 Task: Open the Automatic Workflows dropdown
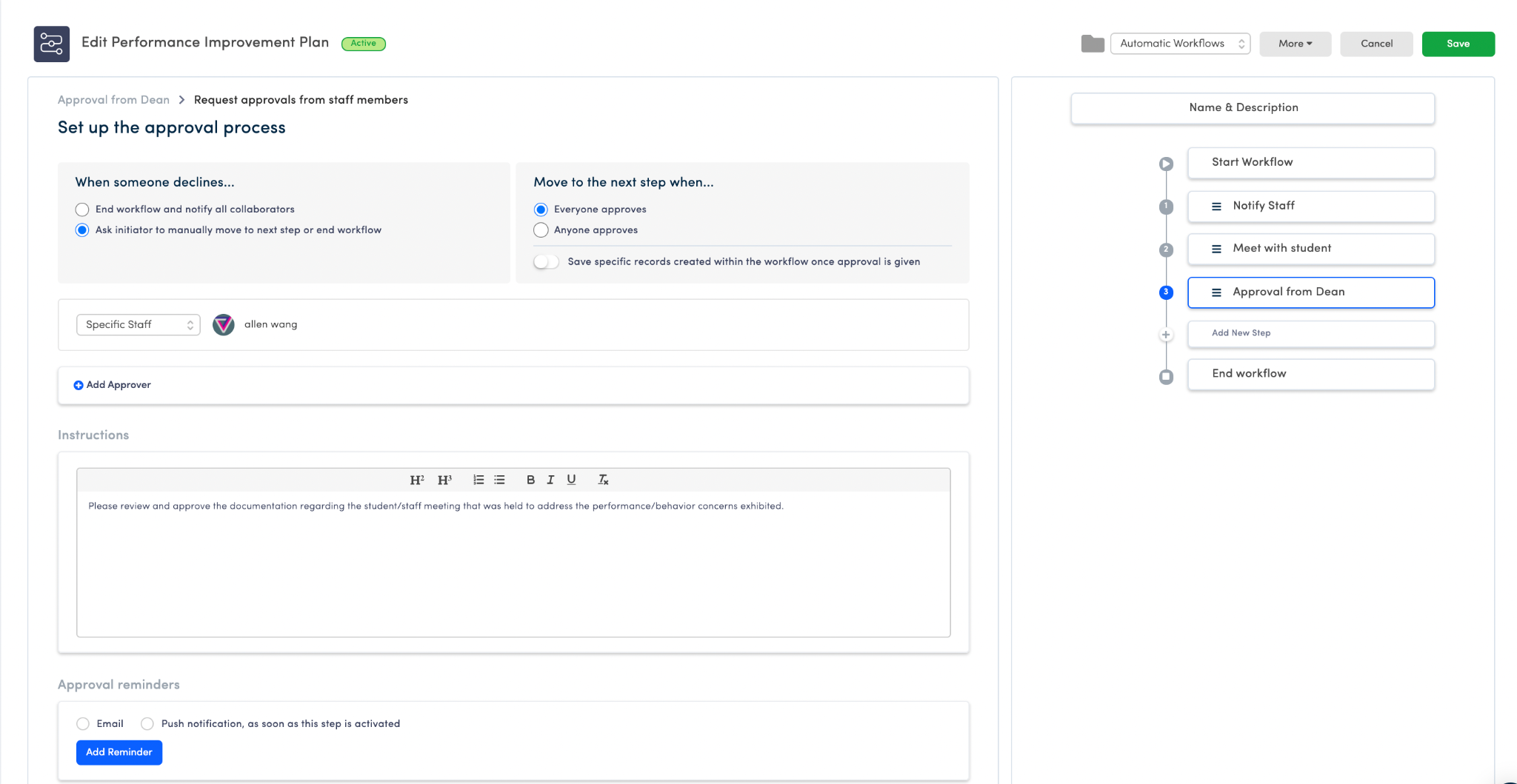1180,44
